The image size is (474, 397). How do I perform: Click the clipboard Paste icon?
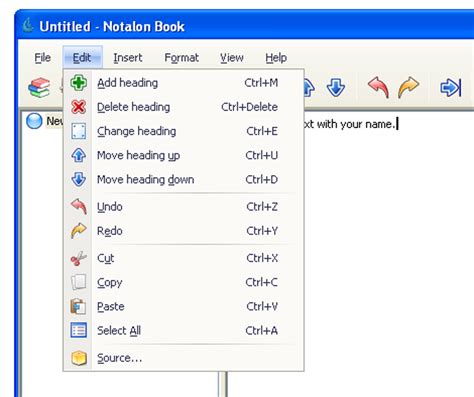tap(79, 306)
